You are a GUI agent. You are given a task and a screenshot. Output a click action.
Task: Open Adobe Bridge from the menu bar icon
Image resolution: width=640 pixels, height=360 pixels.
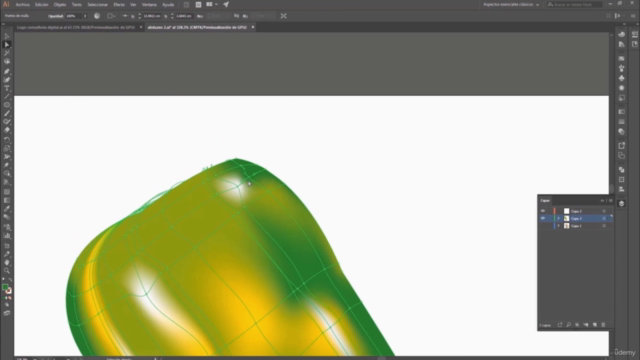click(x=186, y=4)
